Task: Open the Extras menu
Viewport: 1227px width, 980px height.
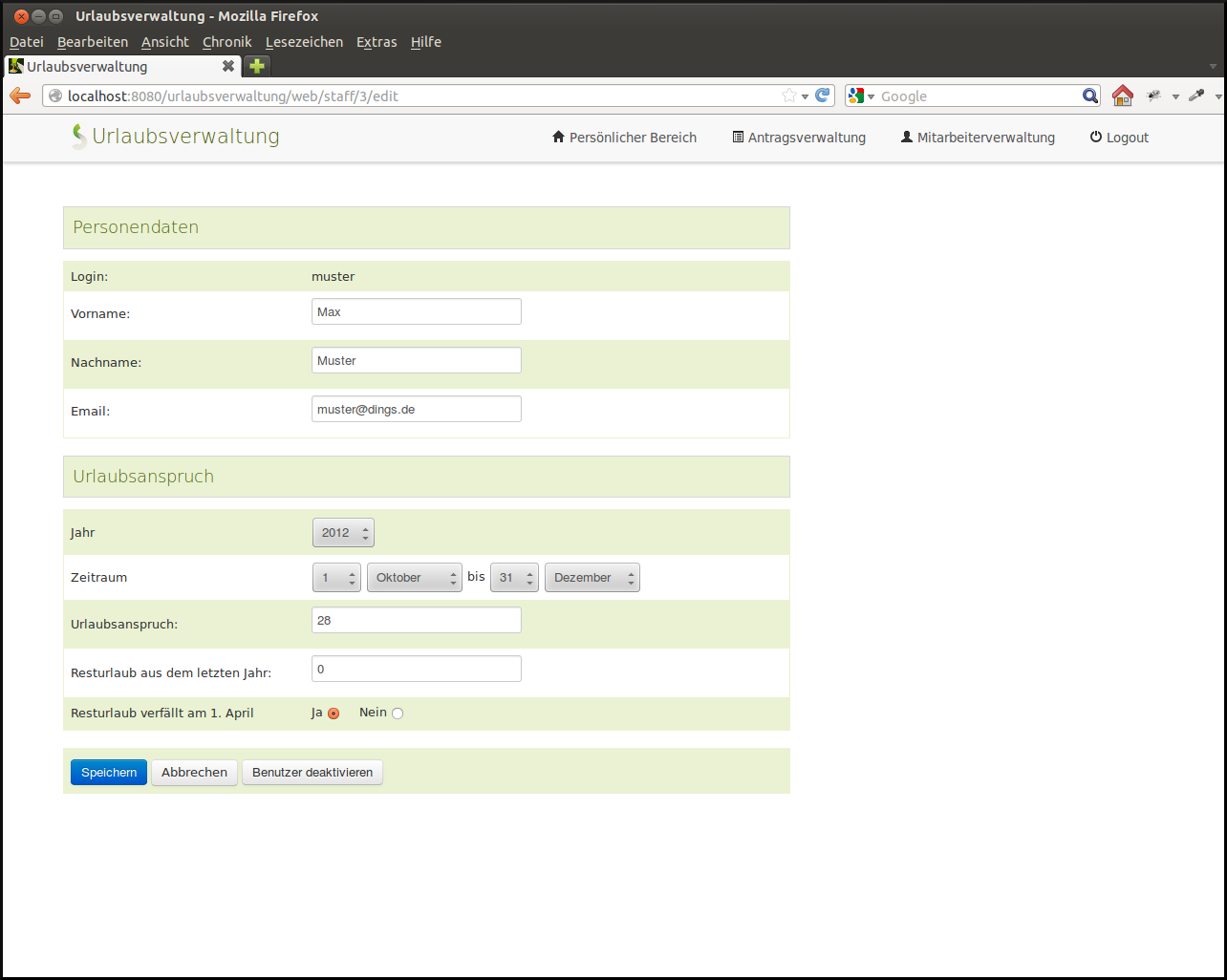Action: 377,42
